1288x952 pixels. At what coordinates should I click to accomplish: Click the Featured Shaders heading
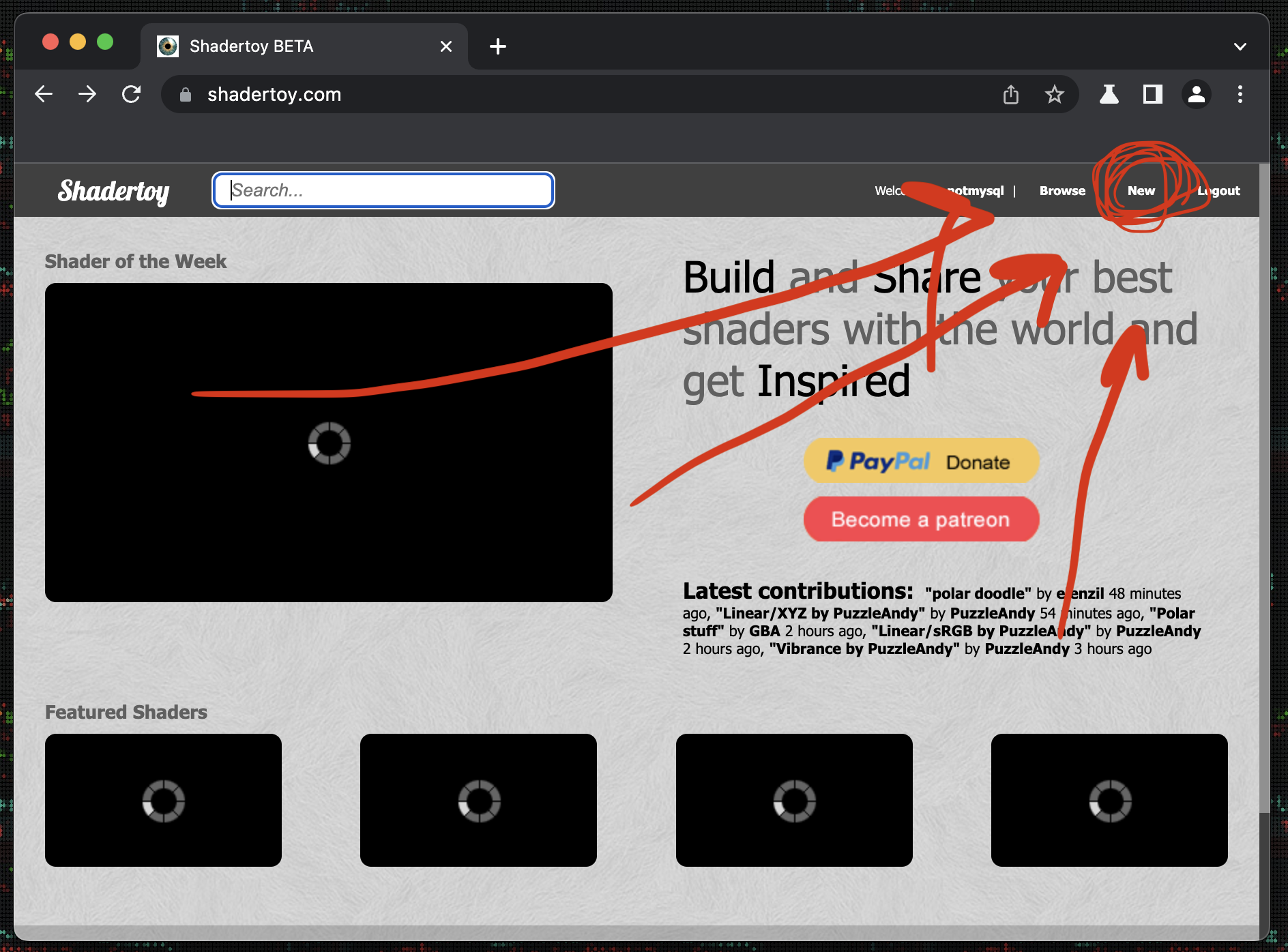tap(126, 712)
